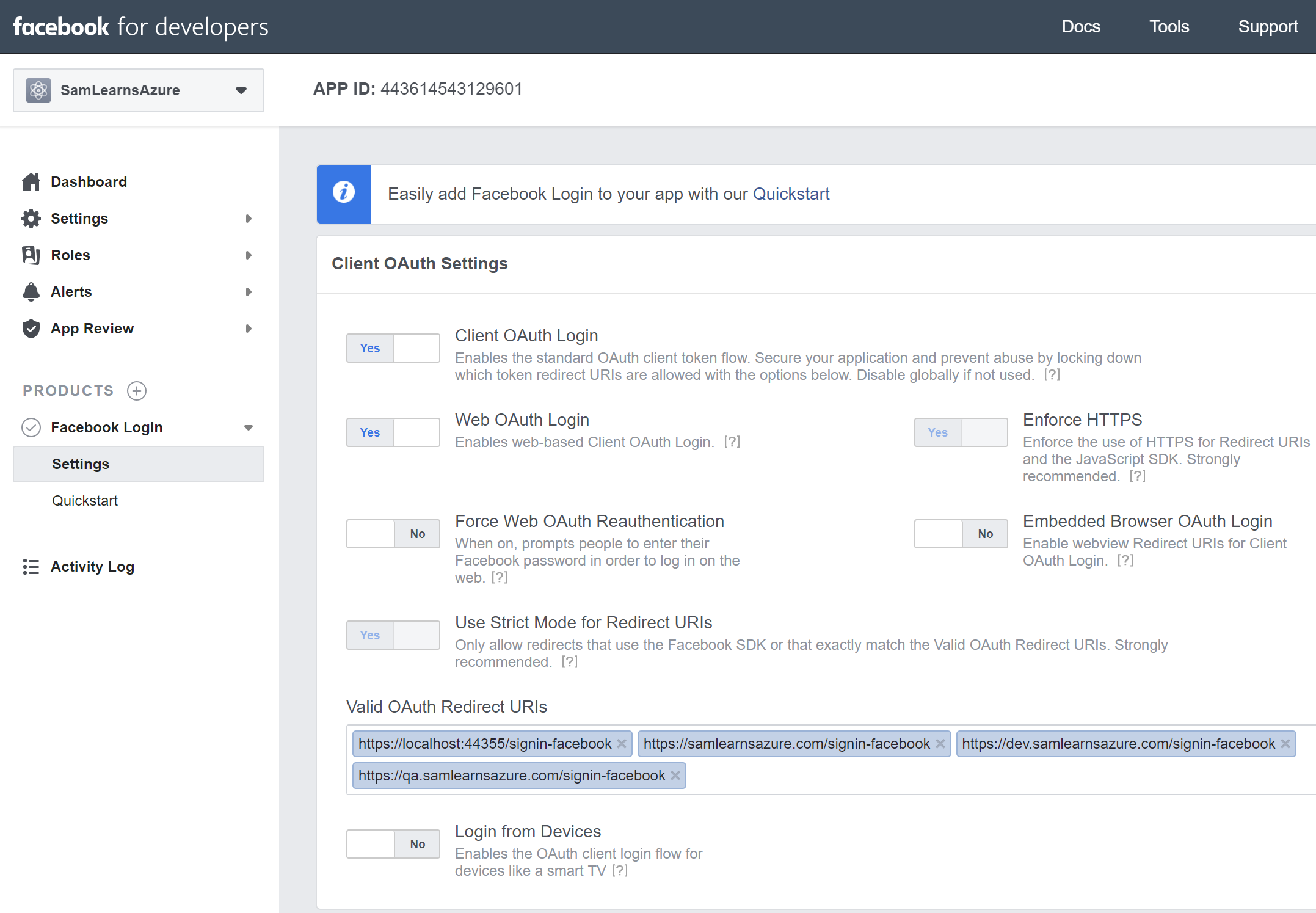Viewport: 1316px width, 913px height.
Task: Click the Quickstart link in info banner
Action: tap(791, 194)
